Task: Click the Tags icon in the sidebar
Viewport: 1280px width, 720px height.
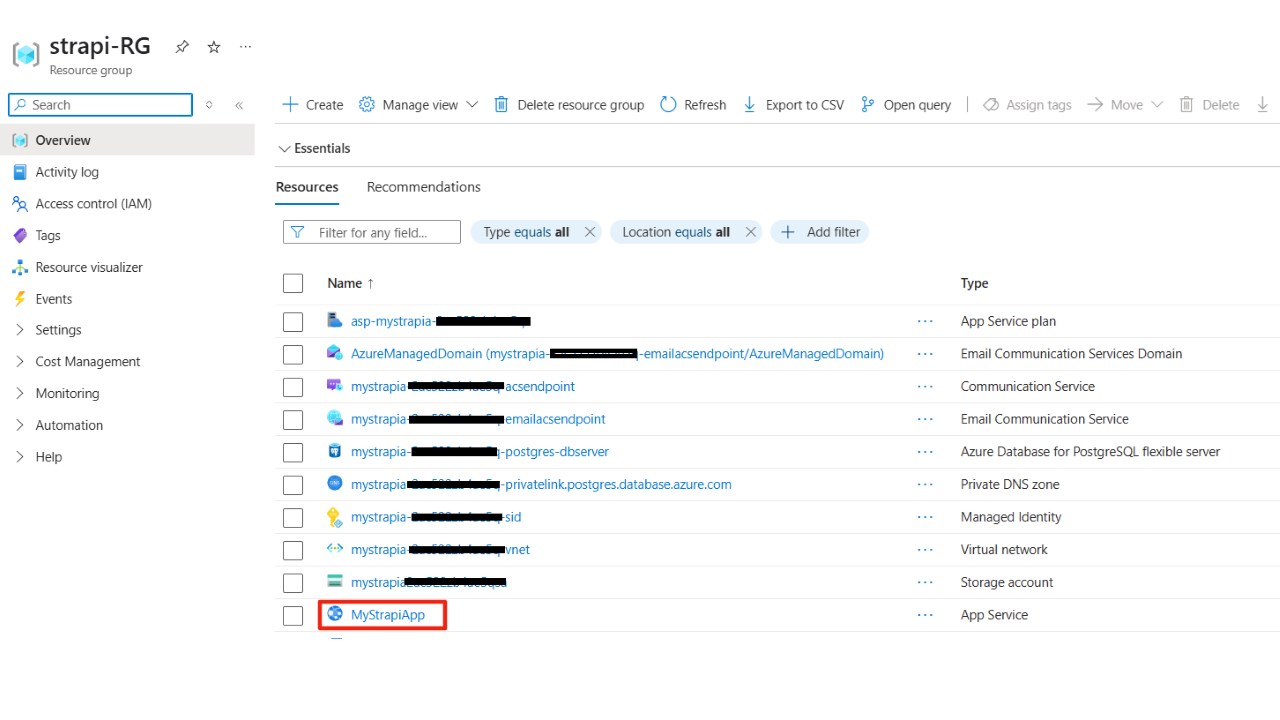Action: click(x=19, y=236)
